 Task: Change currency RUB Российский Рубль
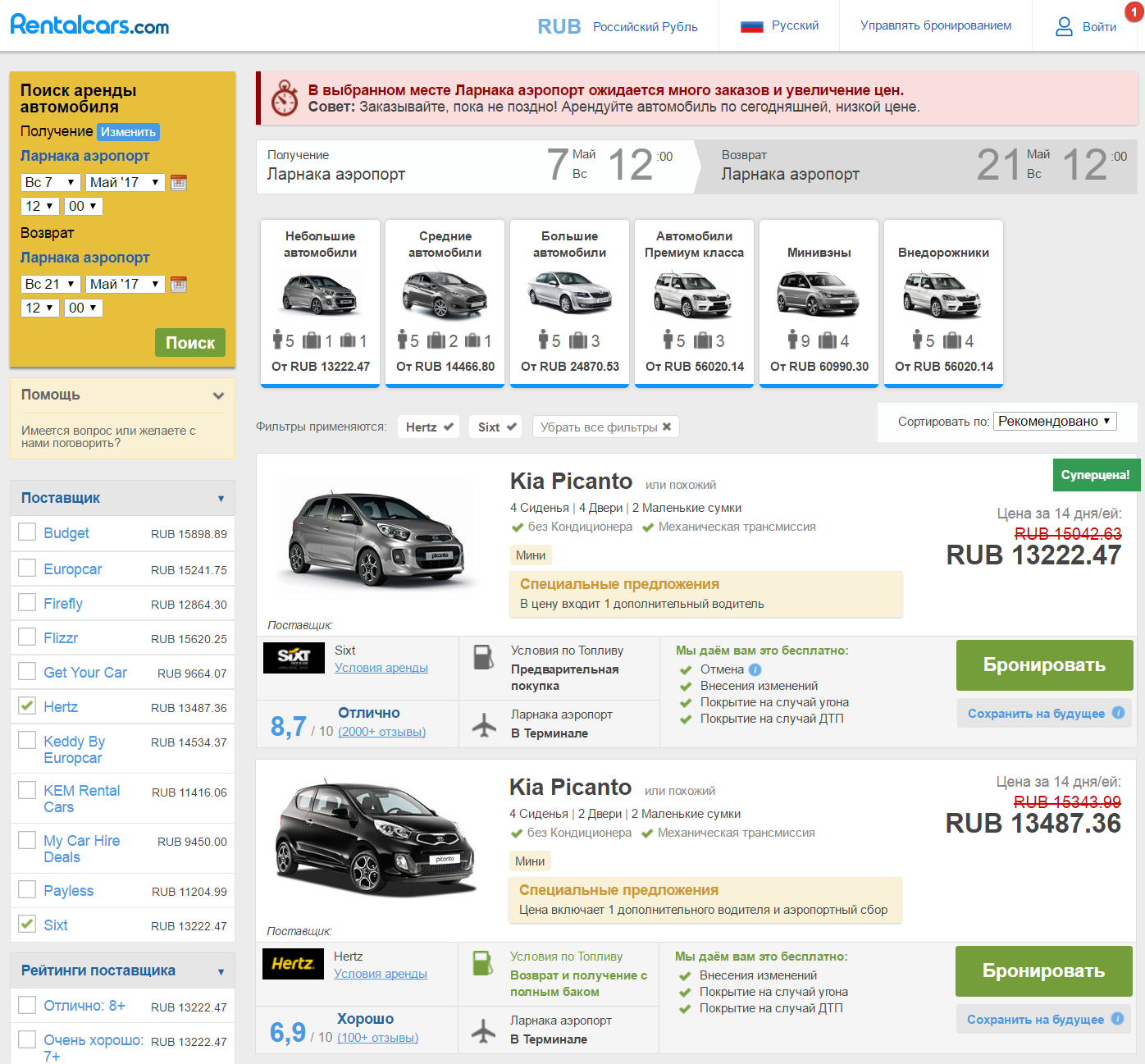(x=618, y=26)
